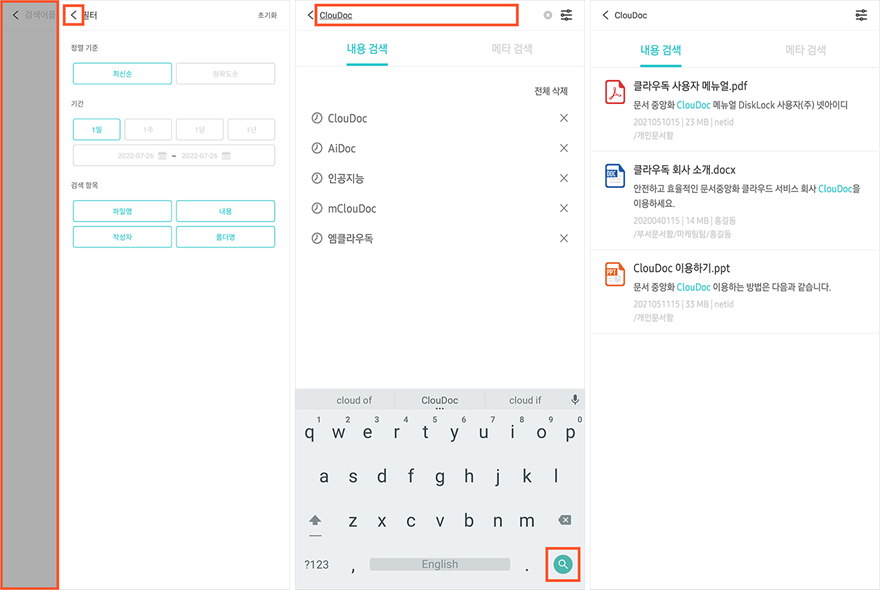
Task: Pick the 'cloud if' keyboard suggestion
Action: click(525, 400)
